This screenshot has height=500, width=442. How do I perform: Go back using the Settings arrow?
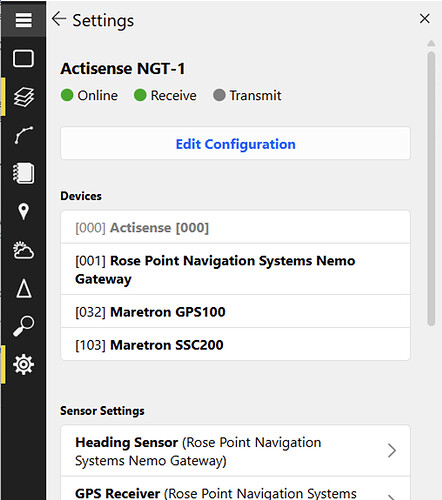[x=59, y=19]
